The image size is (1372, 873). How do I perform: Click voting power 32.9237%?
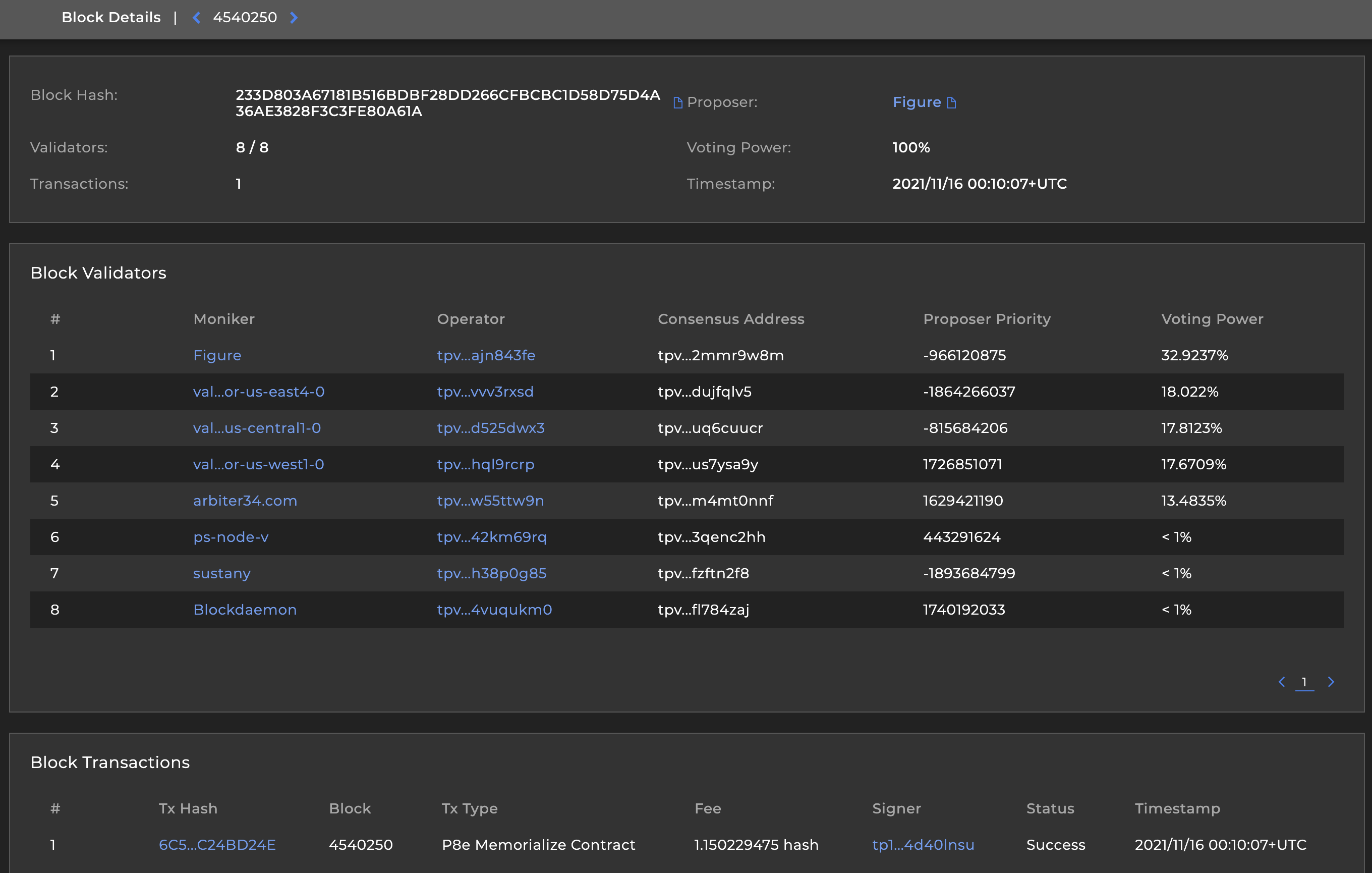pos(1194,355)
